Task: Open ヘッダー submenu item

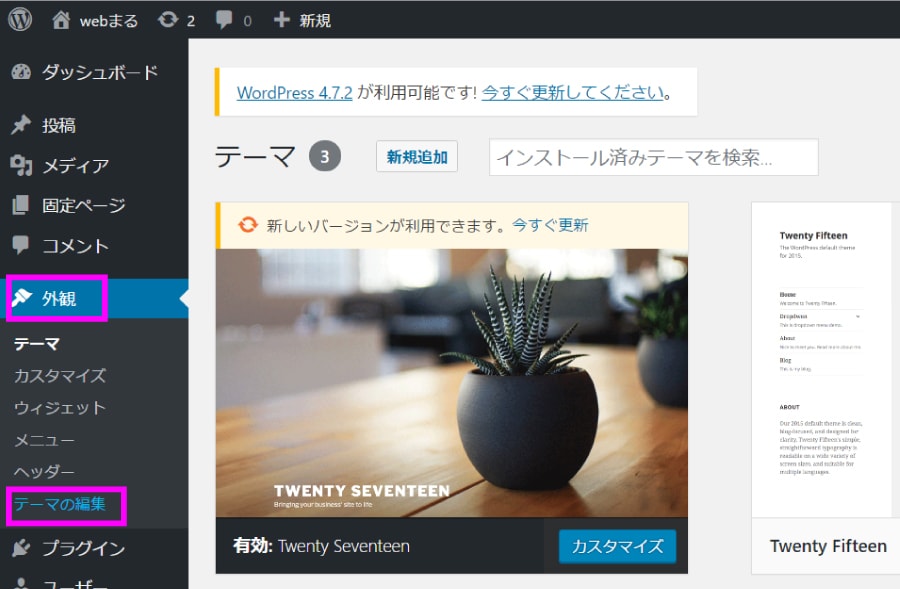Action: click(44, 472)
